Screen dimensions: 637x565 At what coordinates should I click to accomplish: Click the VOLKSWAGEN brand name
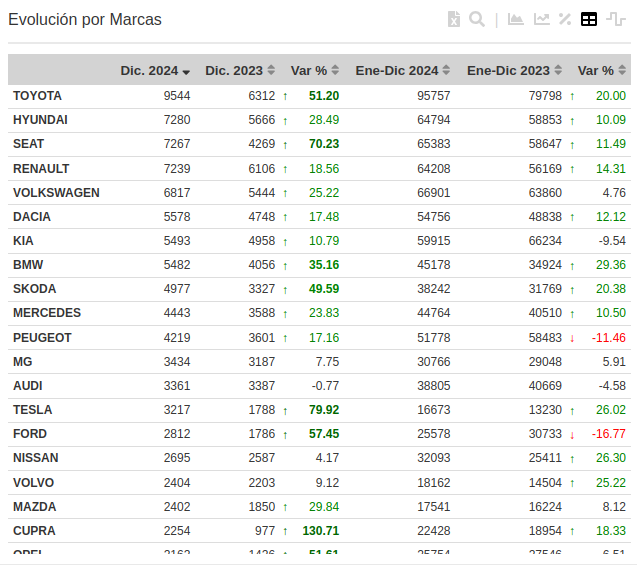point(56,193)
